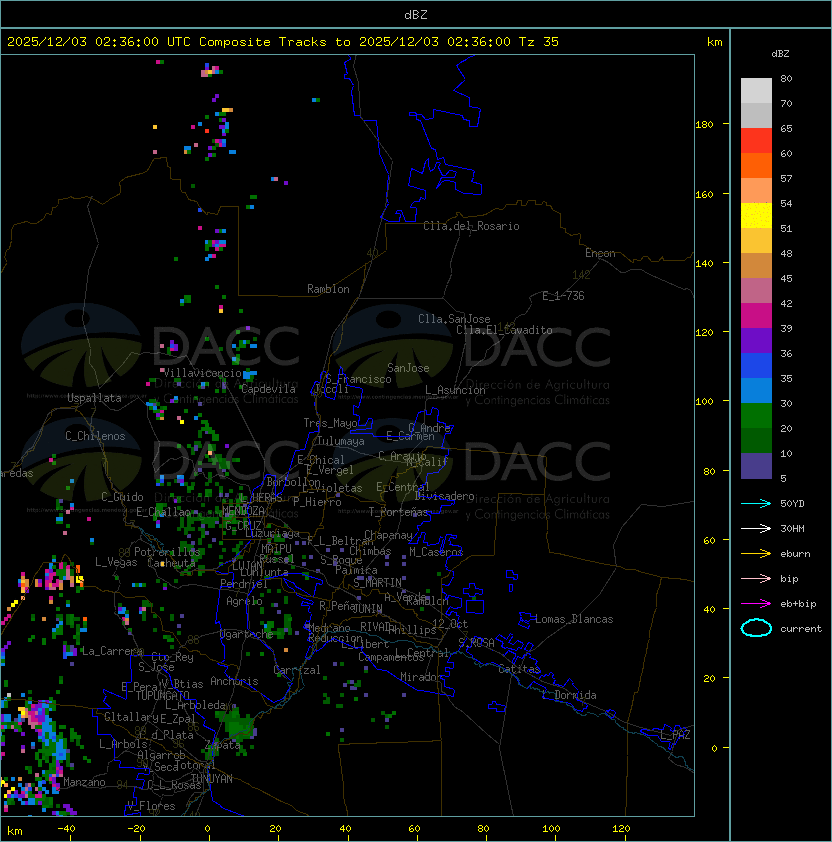832x842 pixels.
Task: Click the 'Carrizal' map label
Action: [x=297, y=670]
